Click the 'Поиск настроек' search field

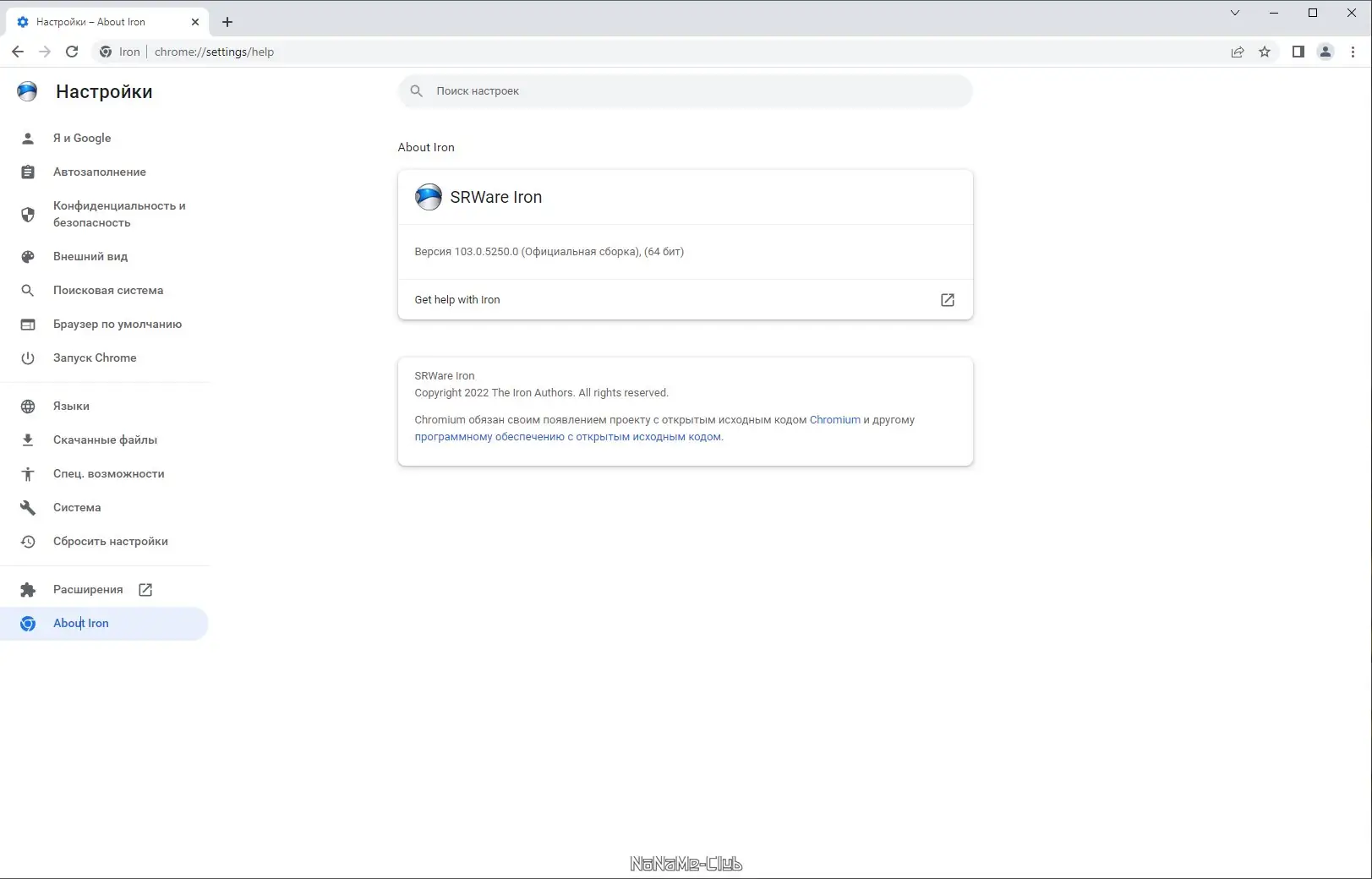pyautogui.click(x=686, y=90)
